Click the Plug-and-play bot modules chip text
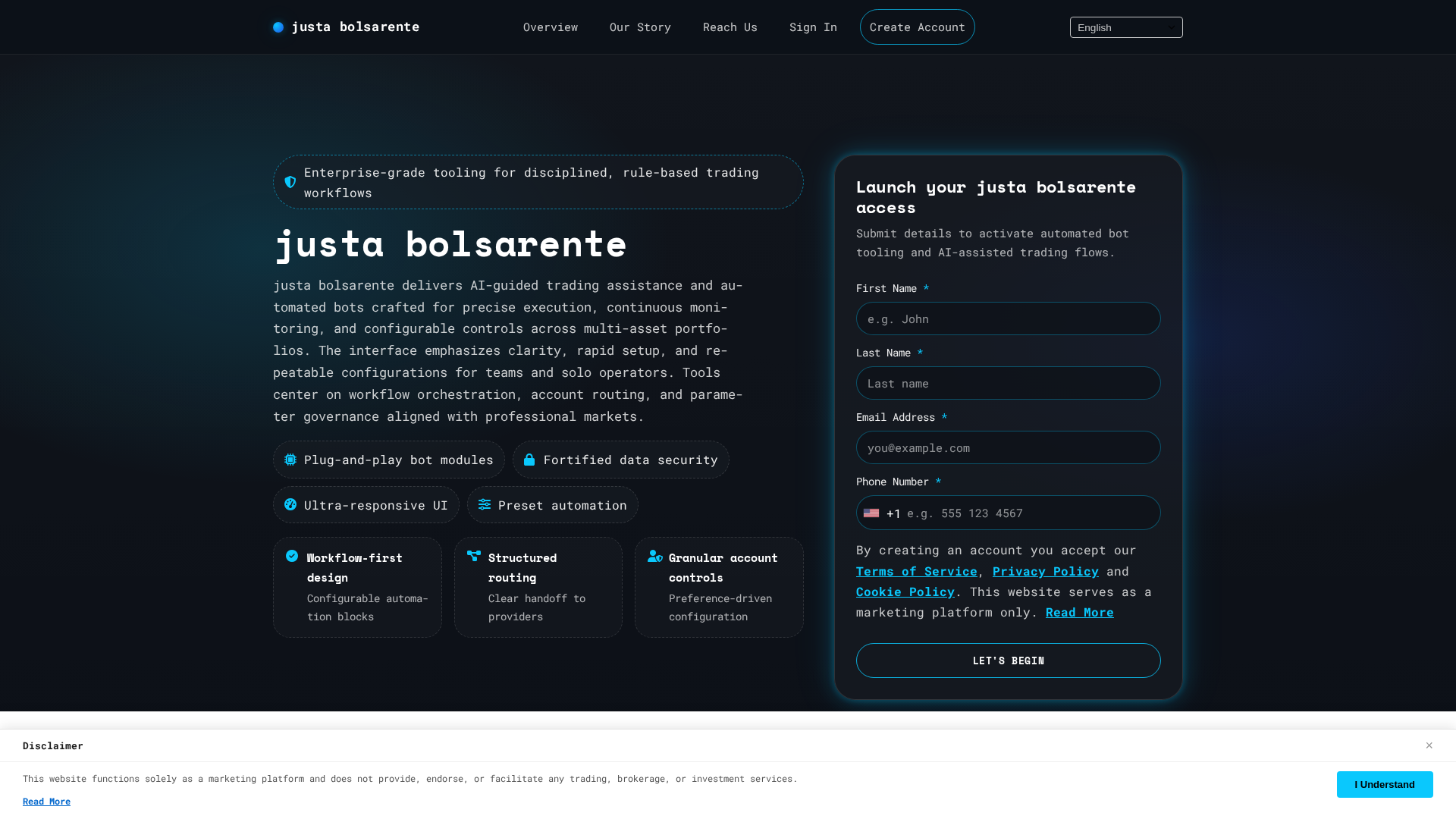 [x=399, y=460]
